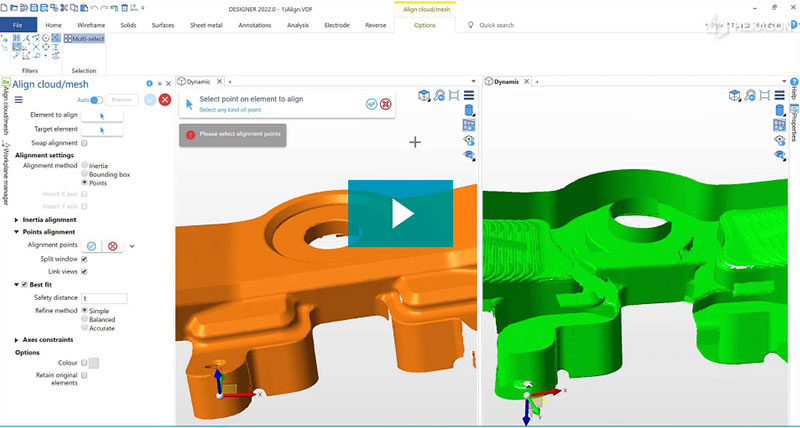
Task: Open the Alignment points dropdown arrow
Action: click(131, 245)
